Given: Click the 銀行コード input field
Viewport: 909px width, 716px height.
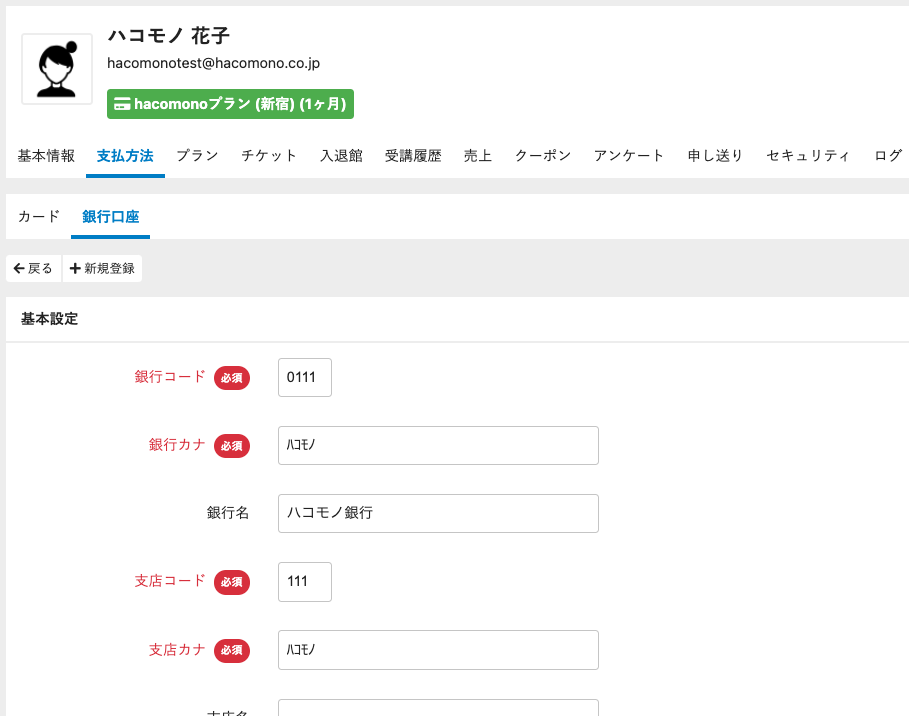Looking at the screenshot, I should click(305, 378).
